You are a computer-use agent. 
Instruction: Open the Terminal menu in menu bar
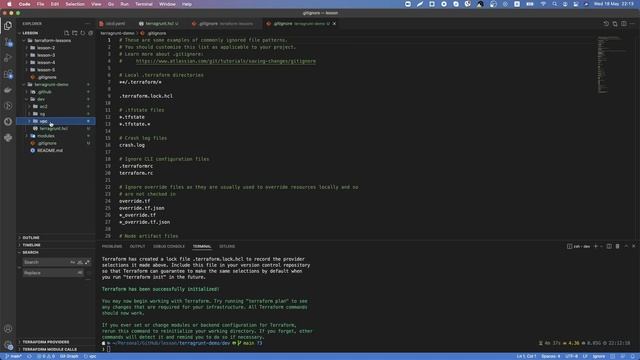(144, 4)
